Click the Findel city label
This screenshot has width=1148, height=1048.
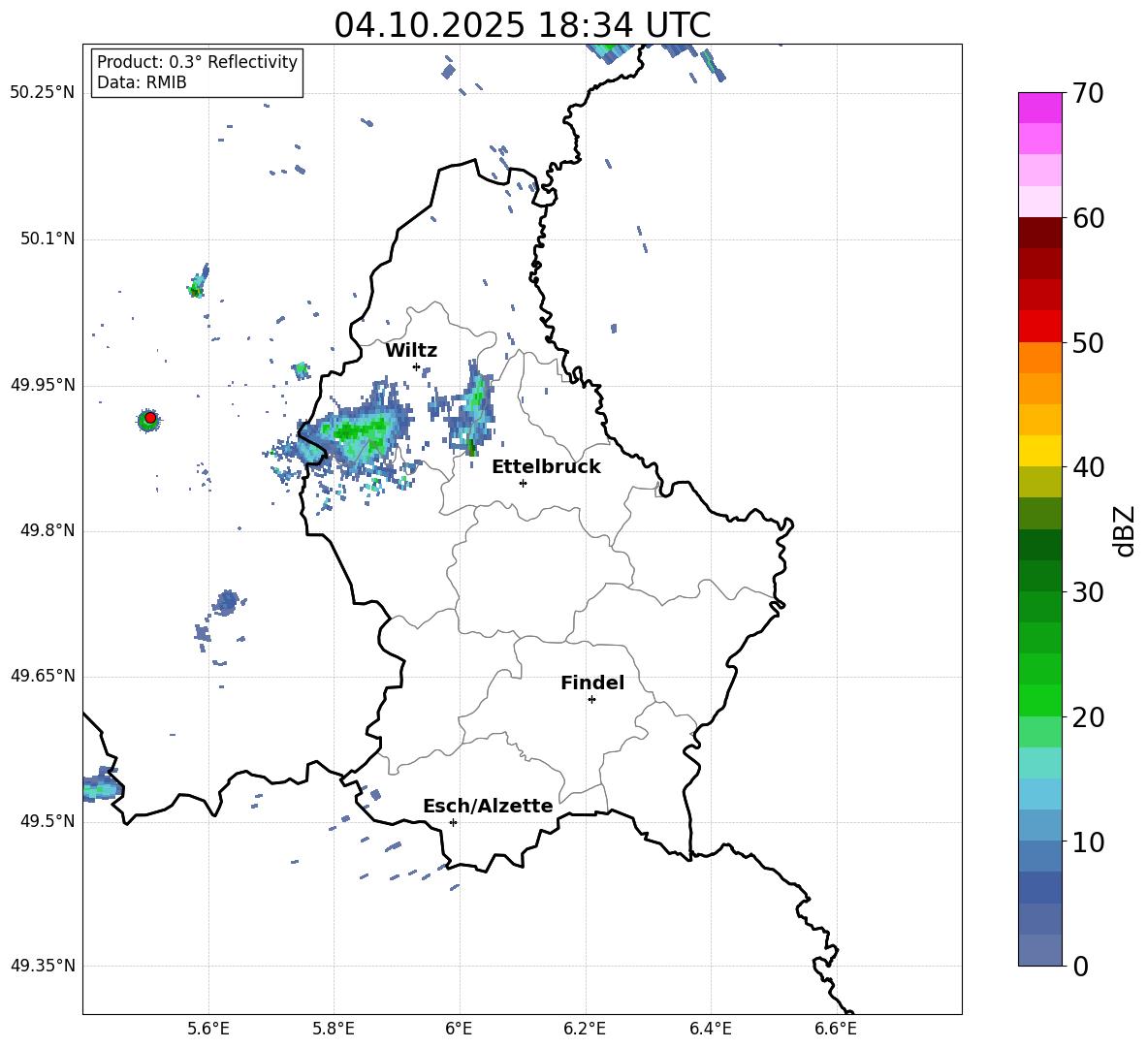coord(592,683)
